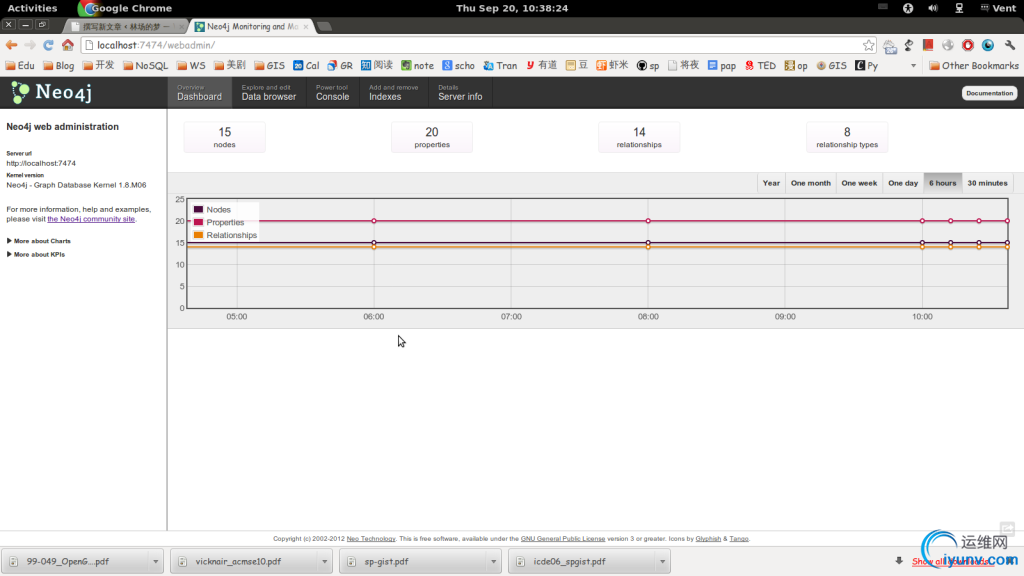
Task: Open the NoSQL bookmark folder
Action: click(x=146, y=65)
